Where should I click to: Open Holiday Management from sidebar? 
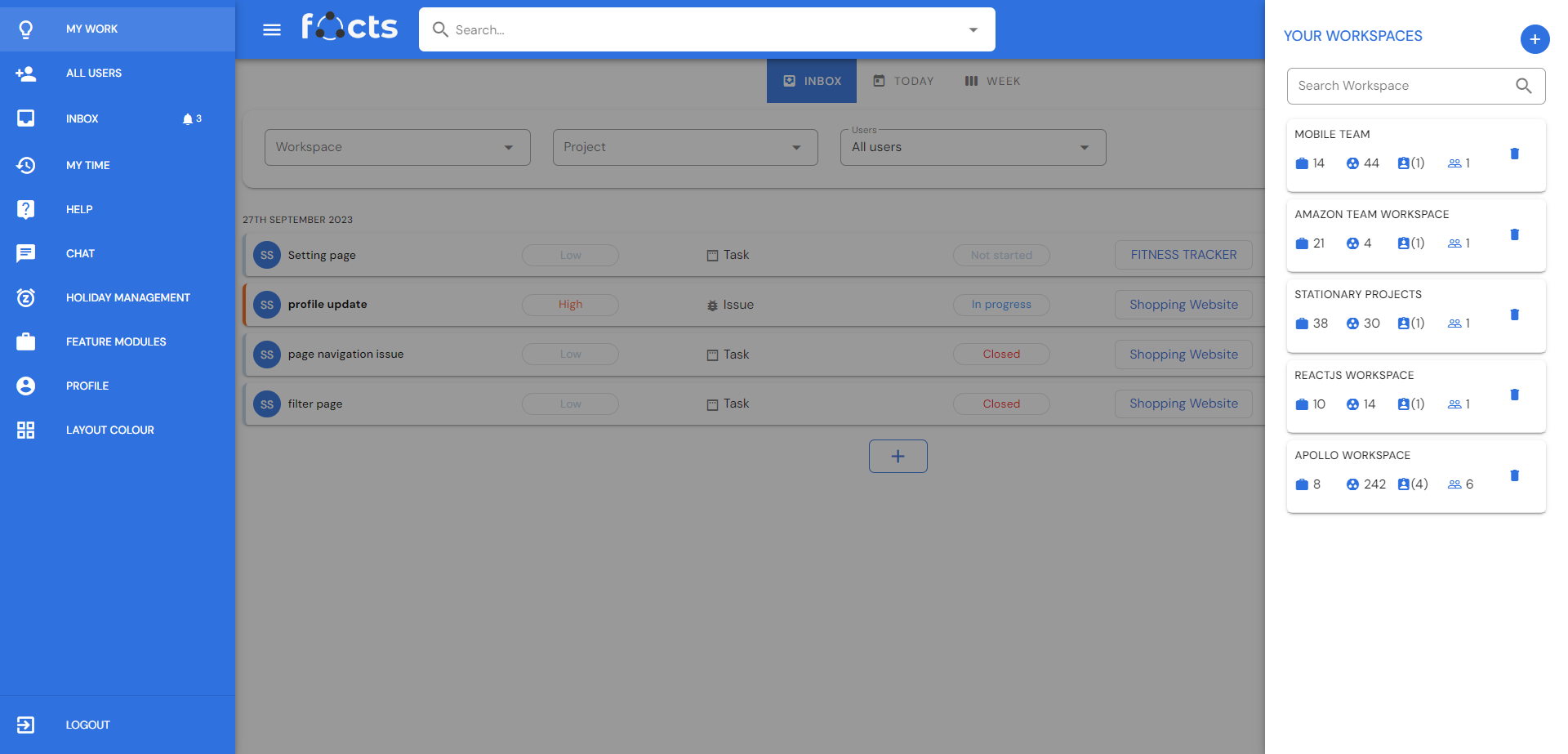127,297
